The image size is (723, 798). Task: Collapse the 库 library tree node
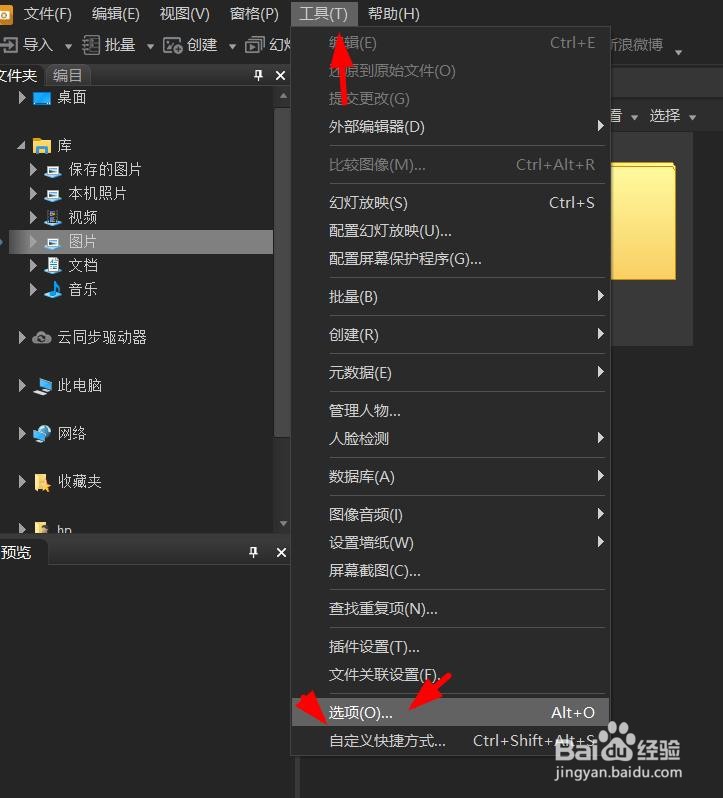(21, 146)
